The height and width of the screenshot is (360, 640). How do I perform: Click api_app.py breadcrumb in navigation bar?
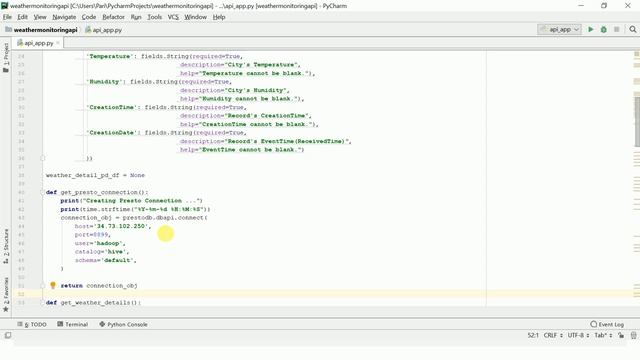(103, 30)
